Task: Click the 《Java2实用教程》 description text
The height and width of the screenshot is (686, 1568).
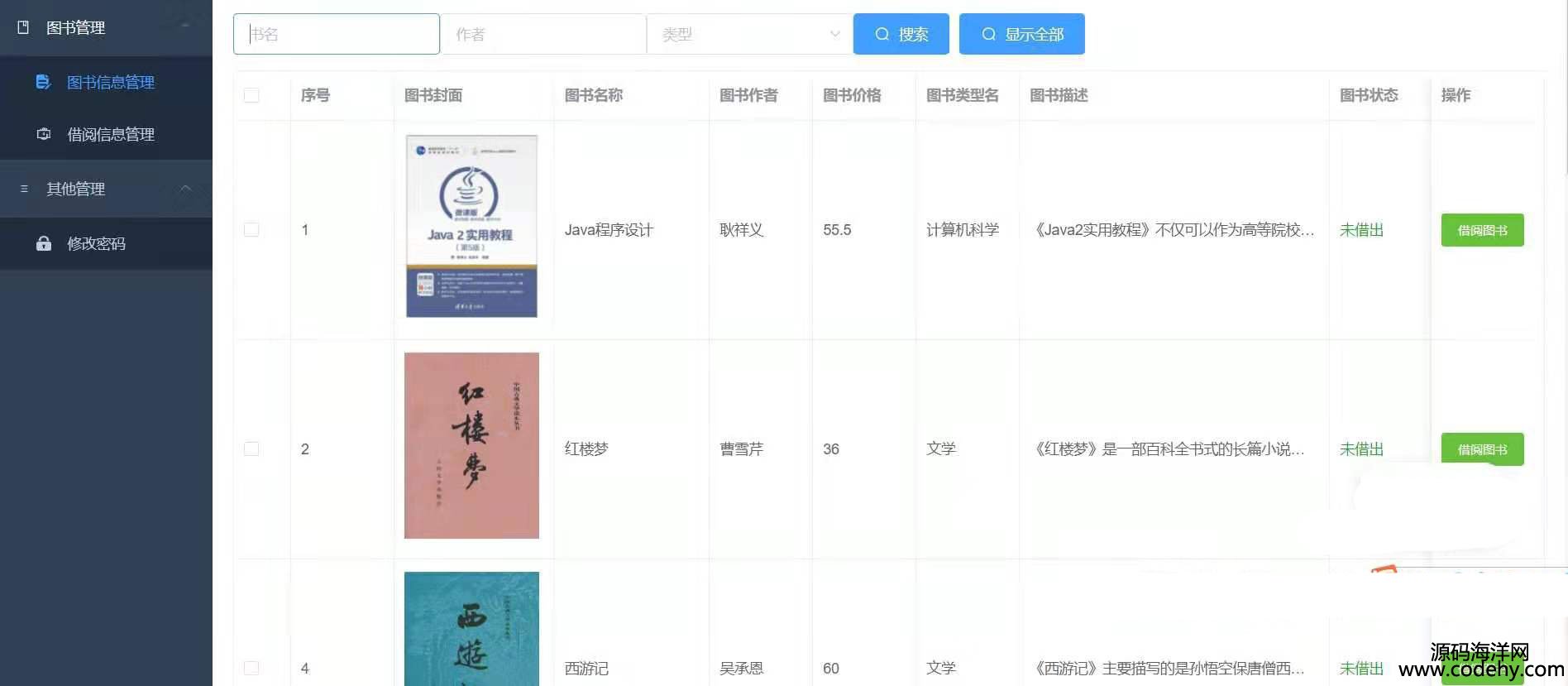Action: tap(1172, 230)
